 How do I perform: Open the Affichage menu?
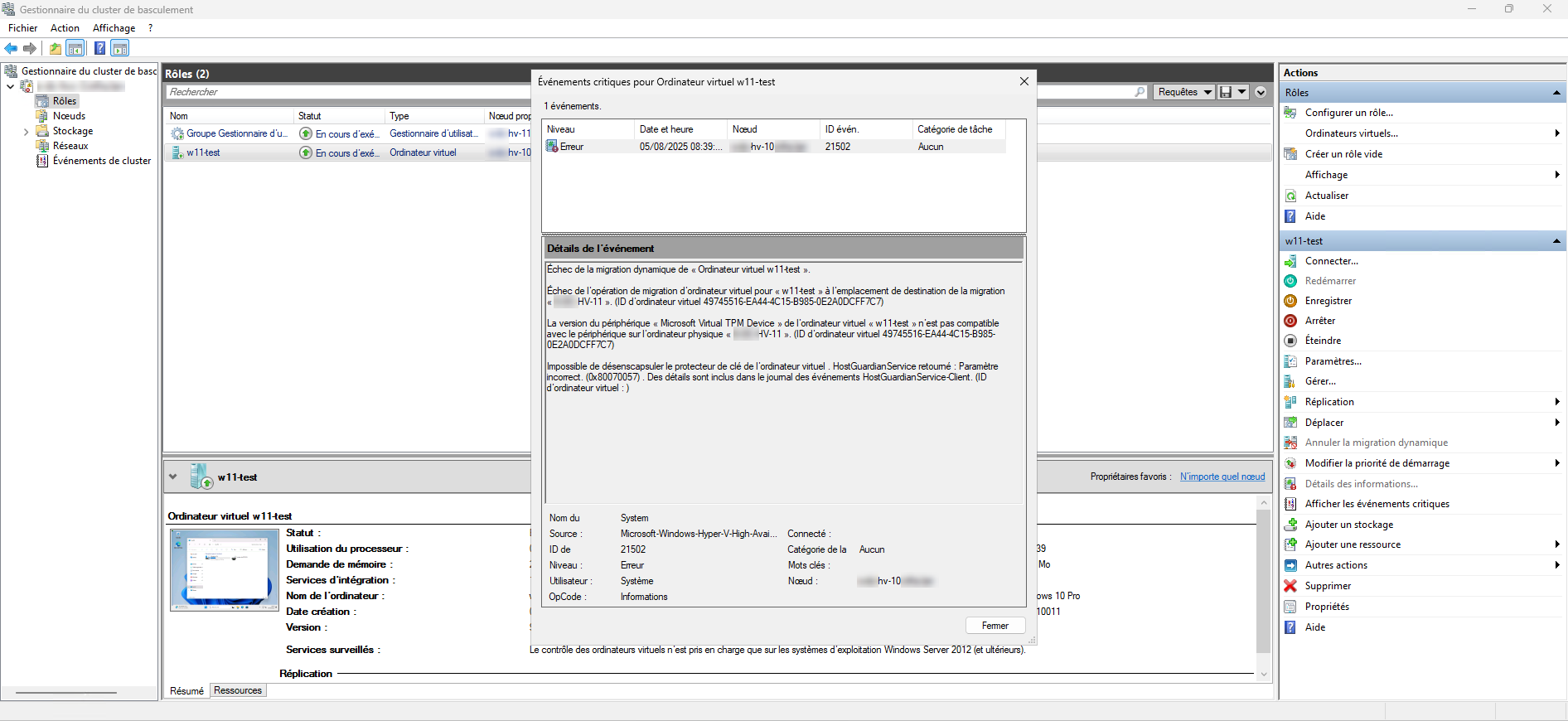click(x=114, y=28)
